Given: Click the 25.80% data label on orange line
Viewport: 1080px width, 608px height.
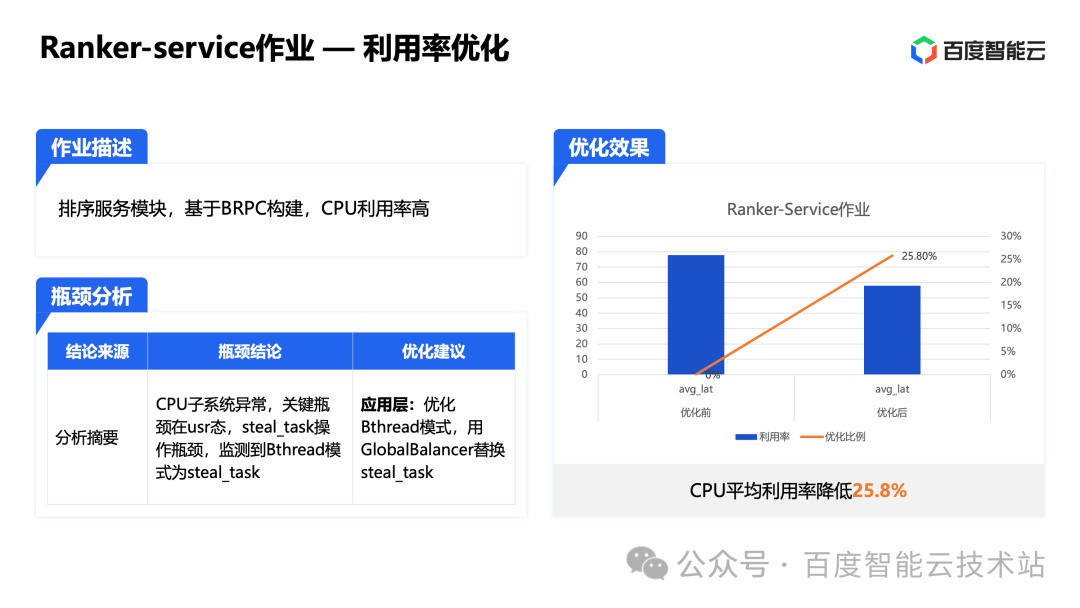Looking at the screenshot, I should coord(919,256).
